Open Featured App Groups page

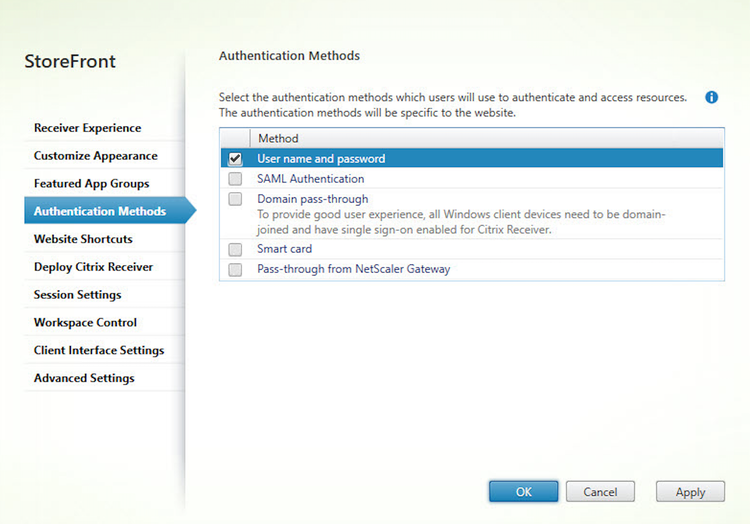click(x=104, y=184)
